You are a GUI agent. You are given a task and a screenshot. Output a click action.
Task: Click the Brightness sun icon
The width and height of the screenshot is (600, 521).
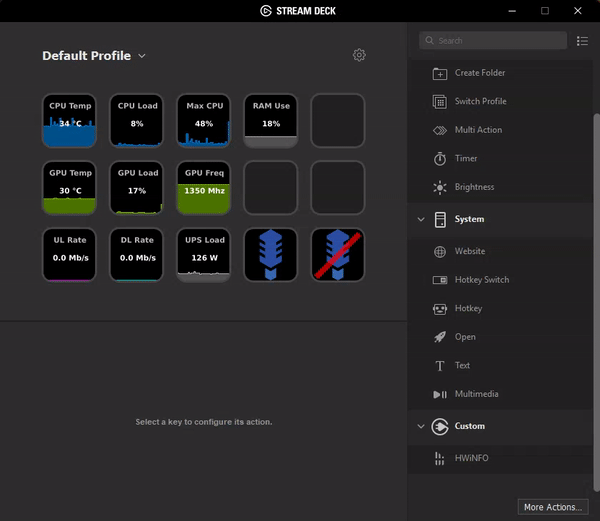coord(440,187)
